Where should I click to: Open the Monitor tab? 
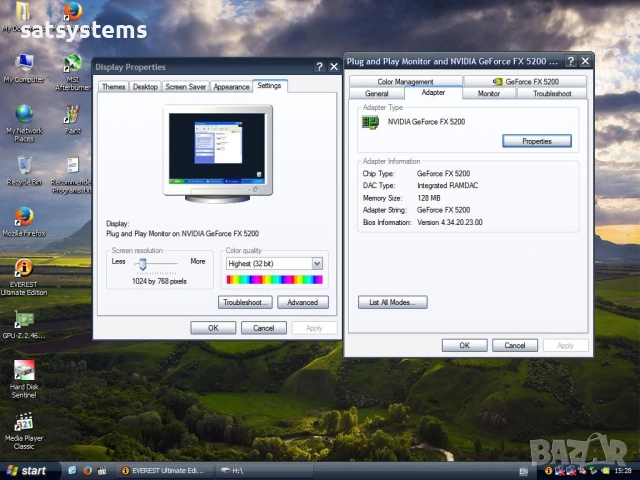489,93
